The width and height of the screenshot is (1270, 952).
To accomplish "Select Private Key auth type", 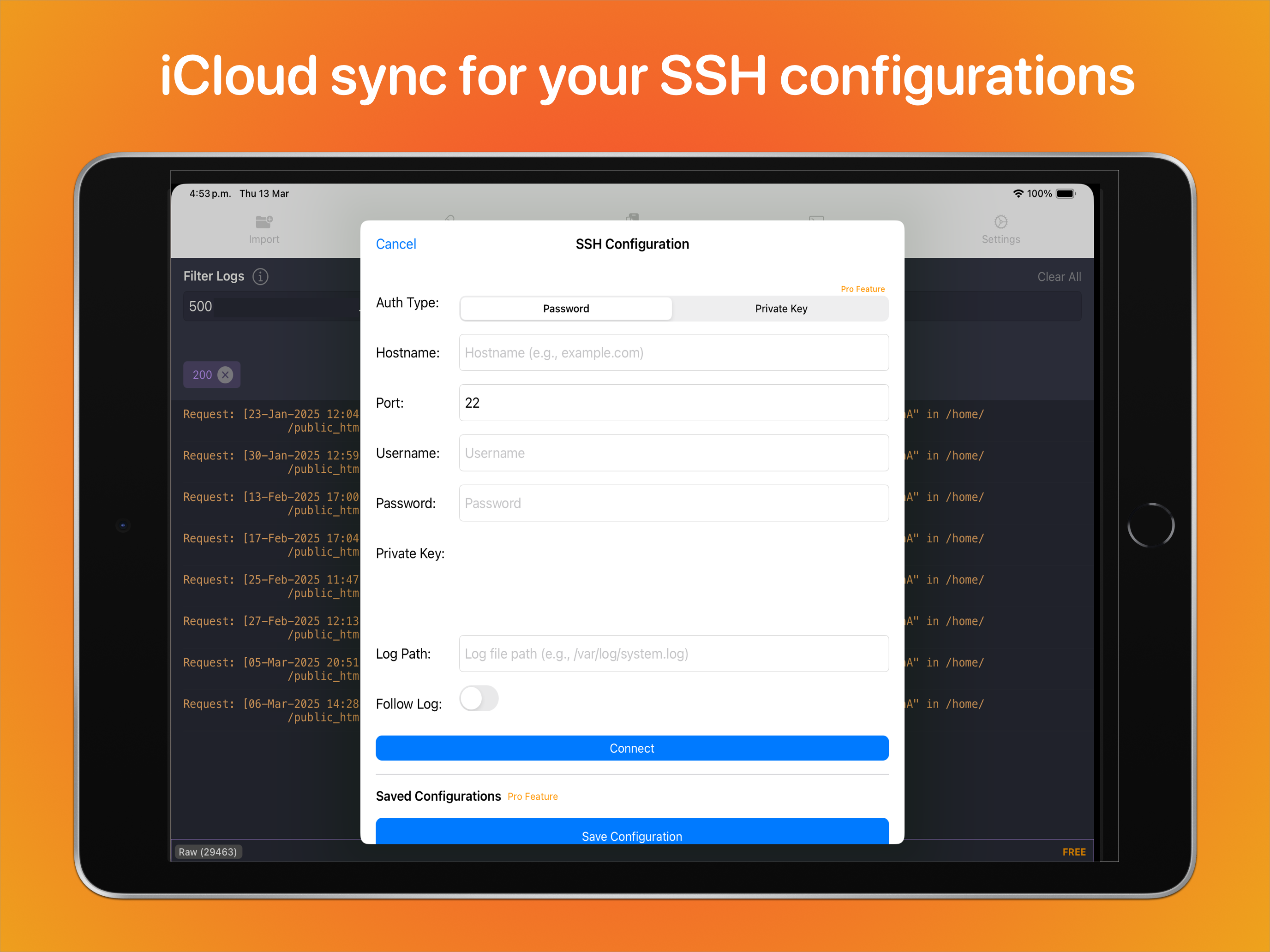I will pyautogui.click(x=781, y=309).
